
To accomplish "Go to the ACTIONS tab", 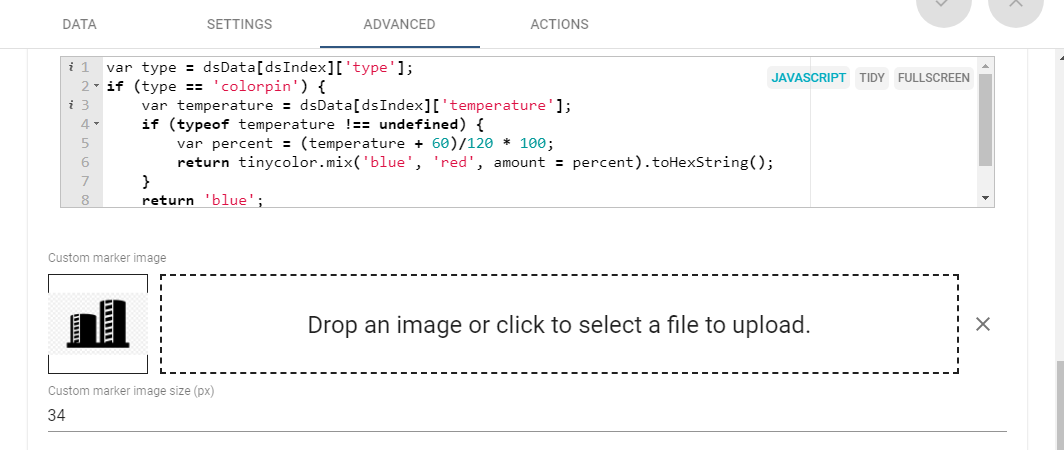I will click(559, 24).
